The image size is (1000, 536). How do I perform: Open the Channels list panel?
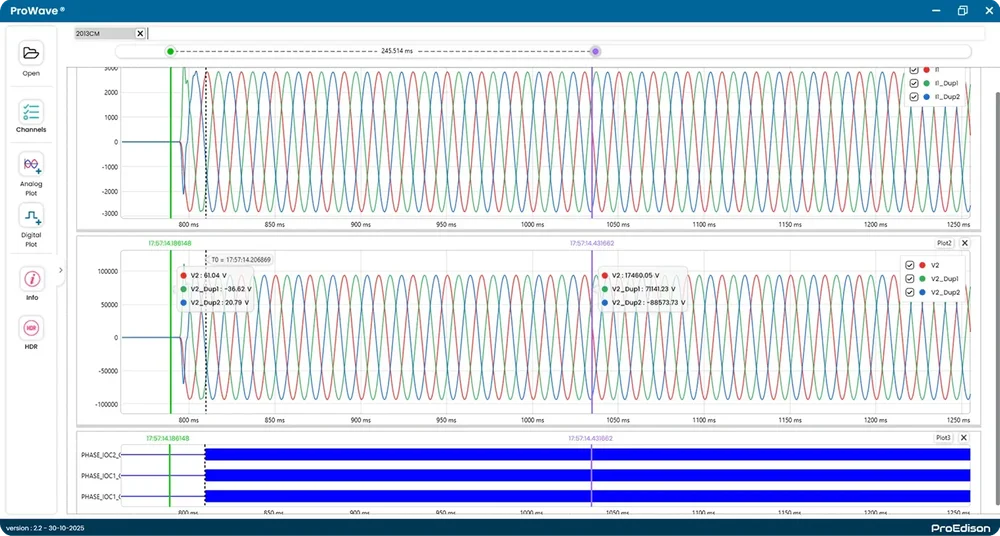click(x=31, y=112)
